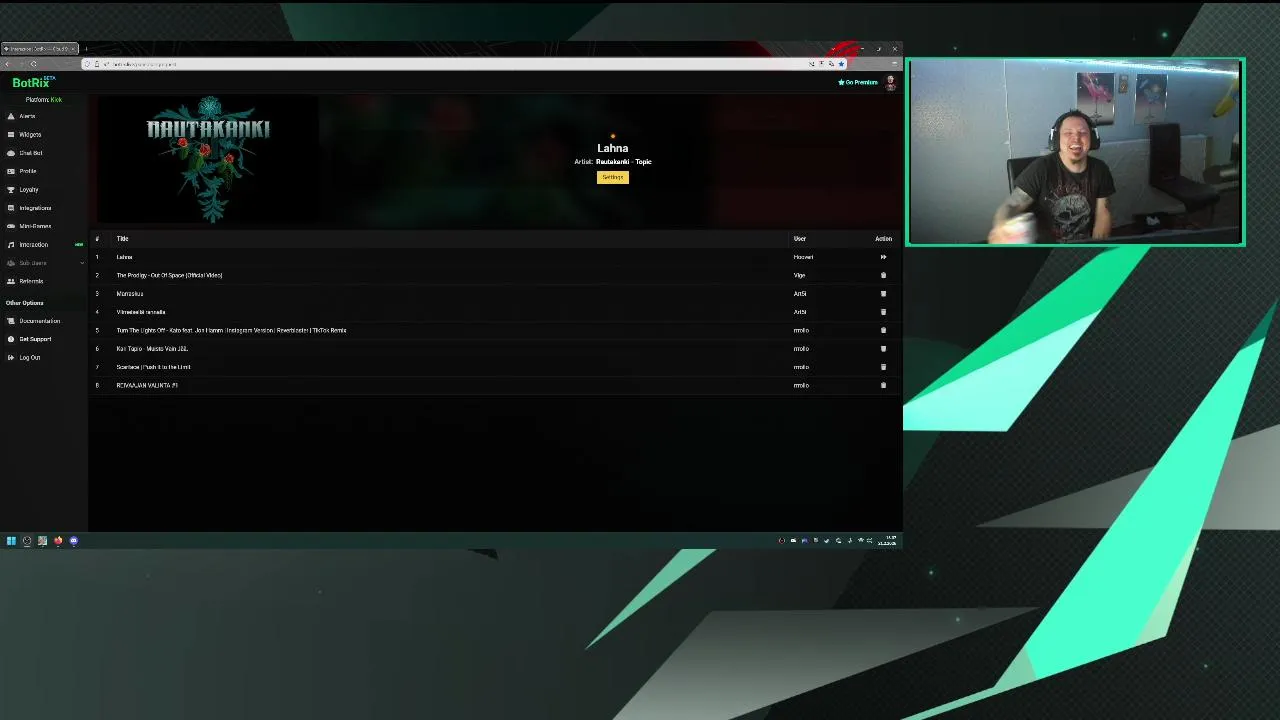1280x720 pixels.
Task: Click the Platform: Kick label
Action: 43,99
